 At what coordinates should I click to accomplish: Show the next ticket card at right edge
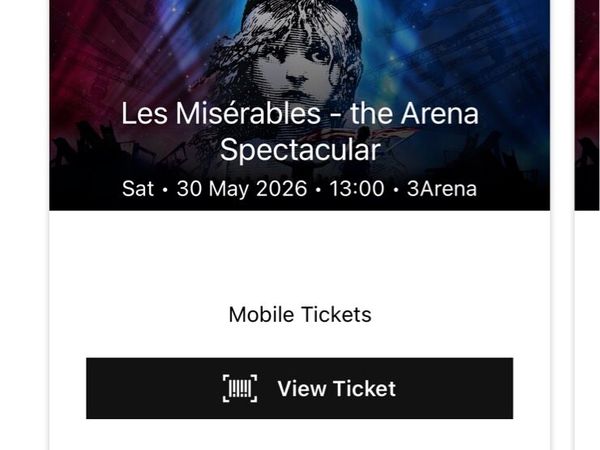(x=587, y=300)
